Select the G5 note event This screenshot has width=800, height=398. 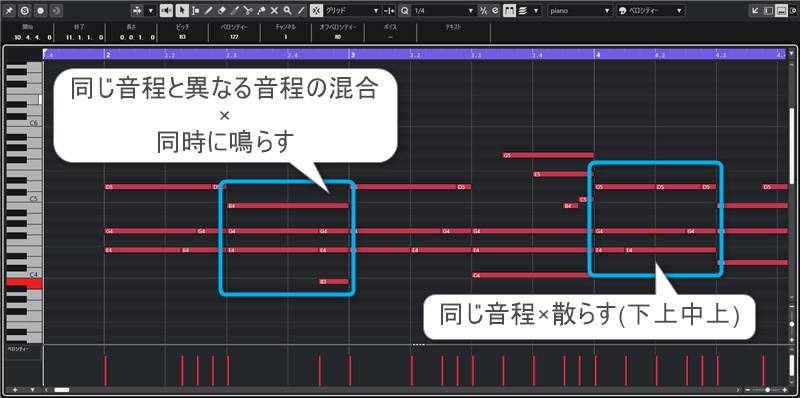(547, 155)
